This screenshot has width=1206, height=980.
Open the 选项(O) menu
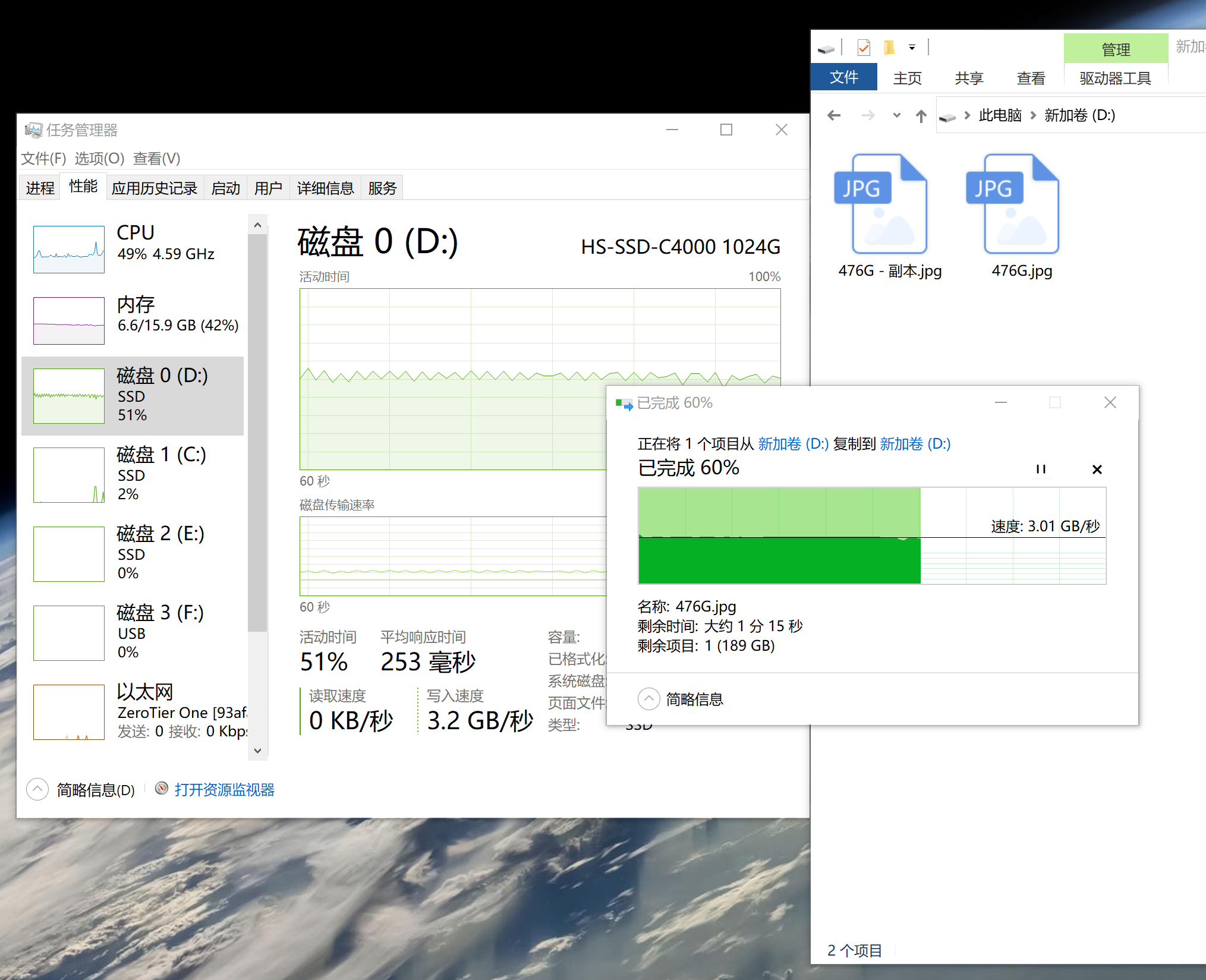click(99, 159)
